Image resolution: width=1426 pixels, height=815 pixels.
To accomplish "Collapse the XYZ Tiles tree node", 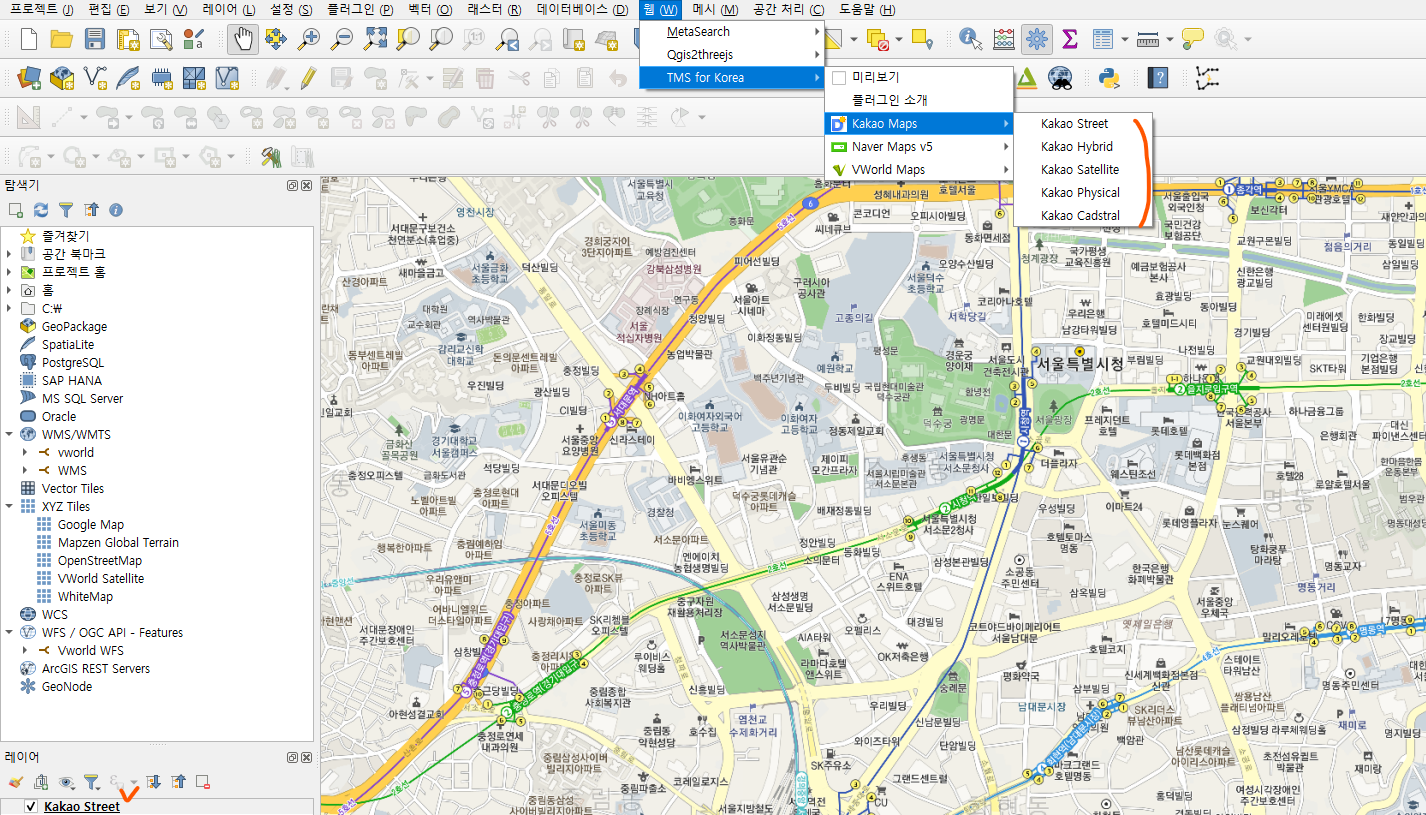I will (9, 506).
